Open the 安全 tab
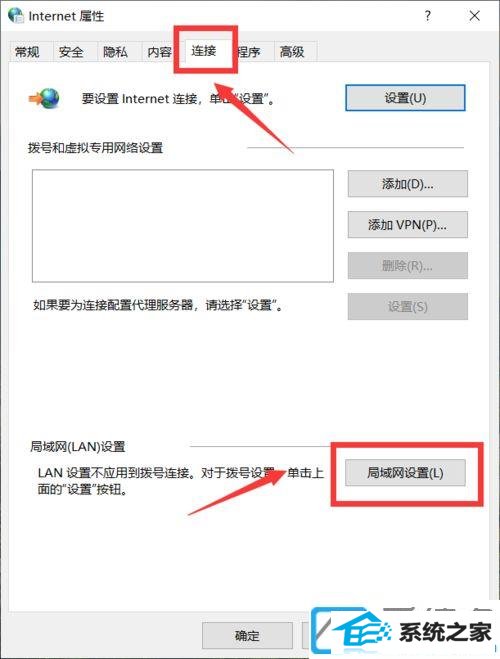This screenshot has width=500, height=659. click(71, 52)
